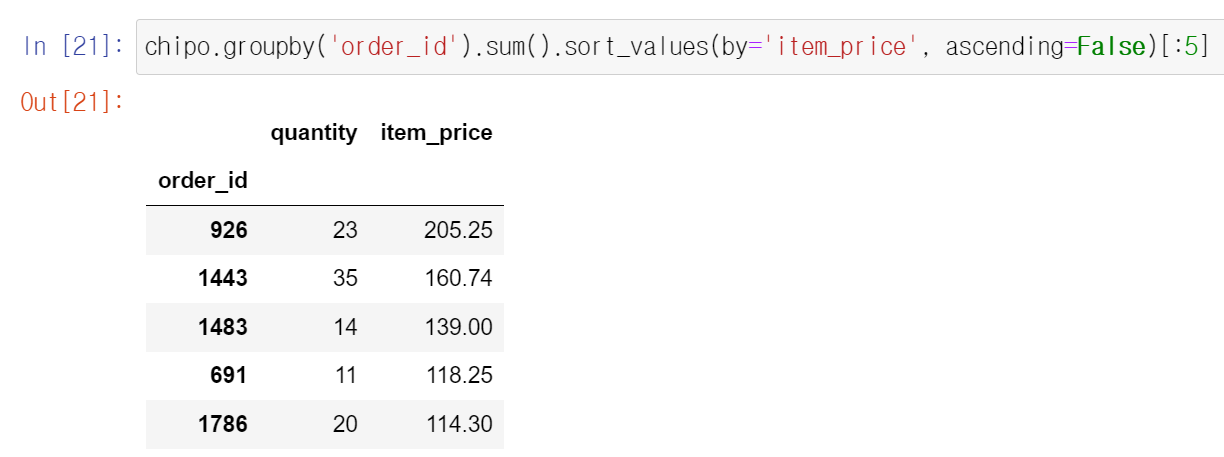The image size is (1224, 457).
Task: Click the order_id index header
Action: pos(203,181)
